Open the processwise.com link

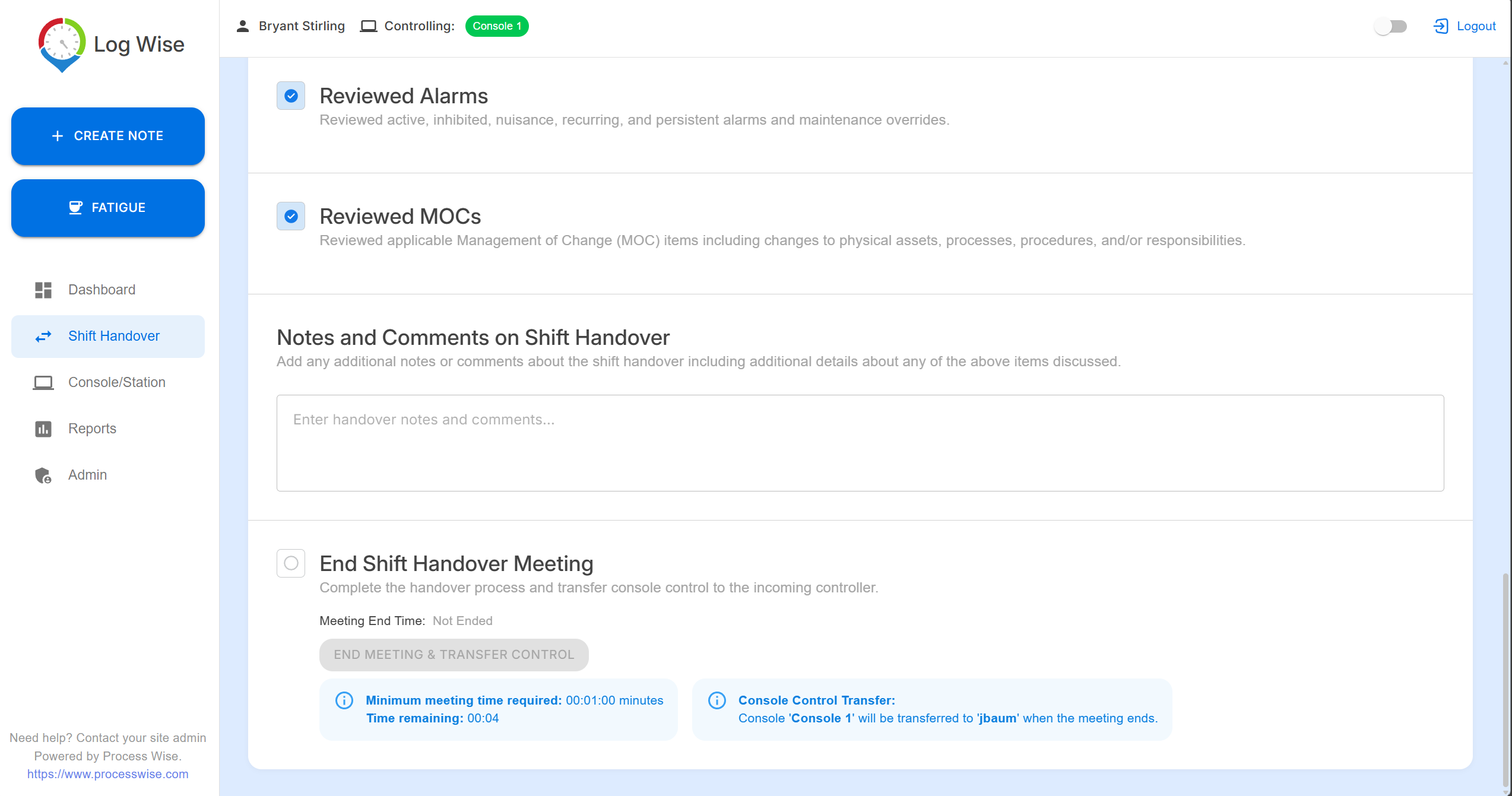pyautogui.click(x=107, y=774)
